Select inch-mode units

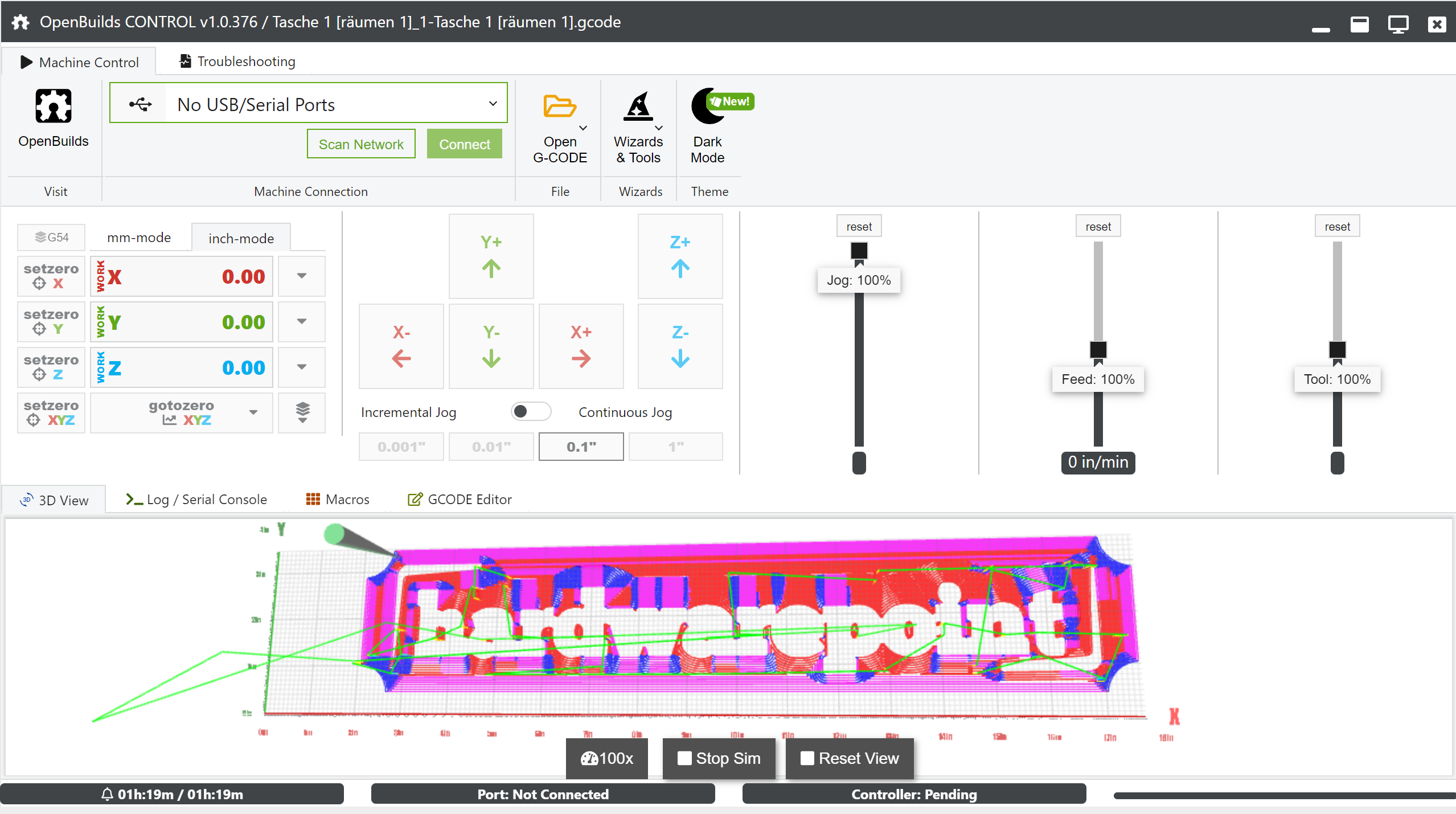[241, 238]
